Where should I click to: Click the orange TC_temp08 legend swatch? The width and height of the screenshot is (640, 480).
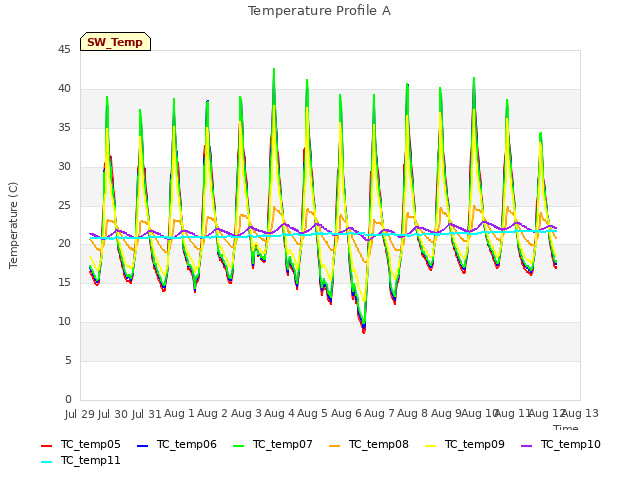coord(334,446)
